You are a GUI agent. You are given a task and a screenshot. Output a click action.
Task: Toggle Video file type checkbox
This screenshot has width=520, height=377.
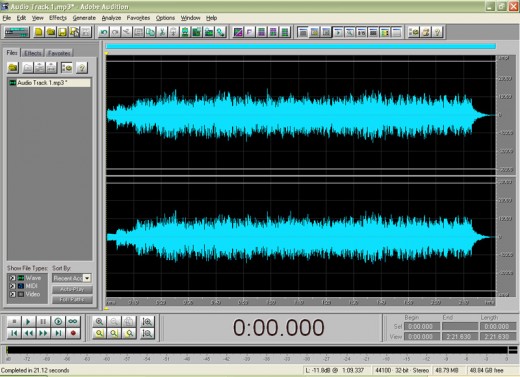pos(12,294)
